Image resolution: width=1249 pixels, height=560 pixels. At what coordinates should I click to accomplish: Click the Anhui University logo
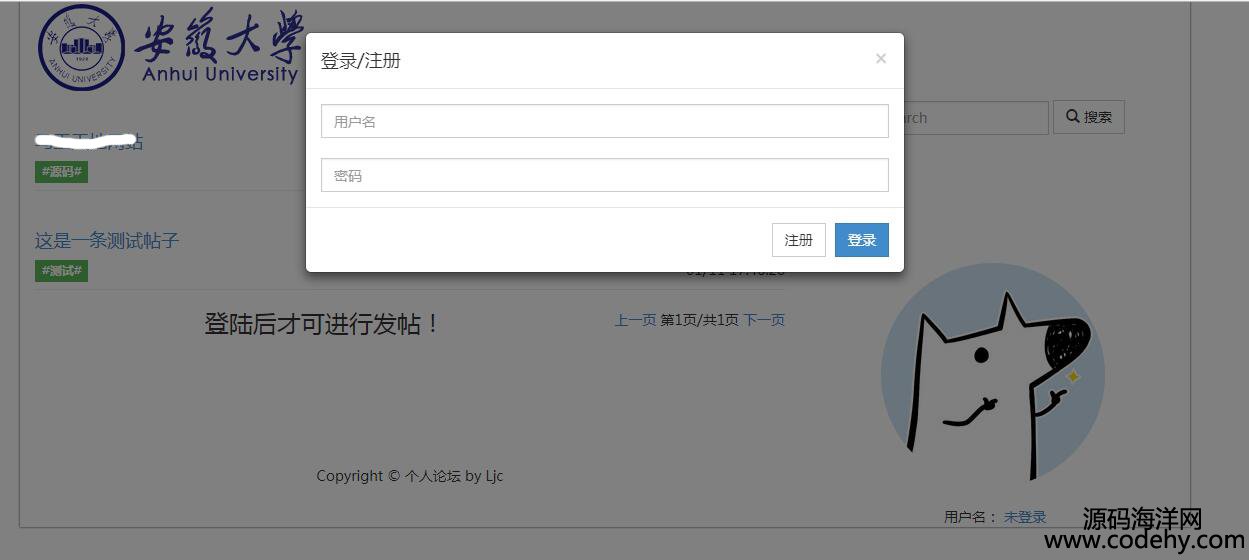[x=170, y=47]
